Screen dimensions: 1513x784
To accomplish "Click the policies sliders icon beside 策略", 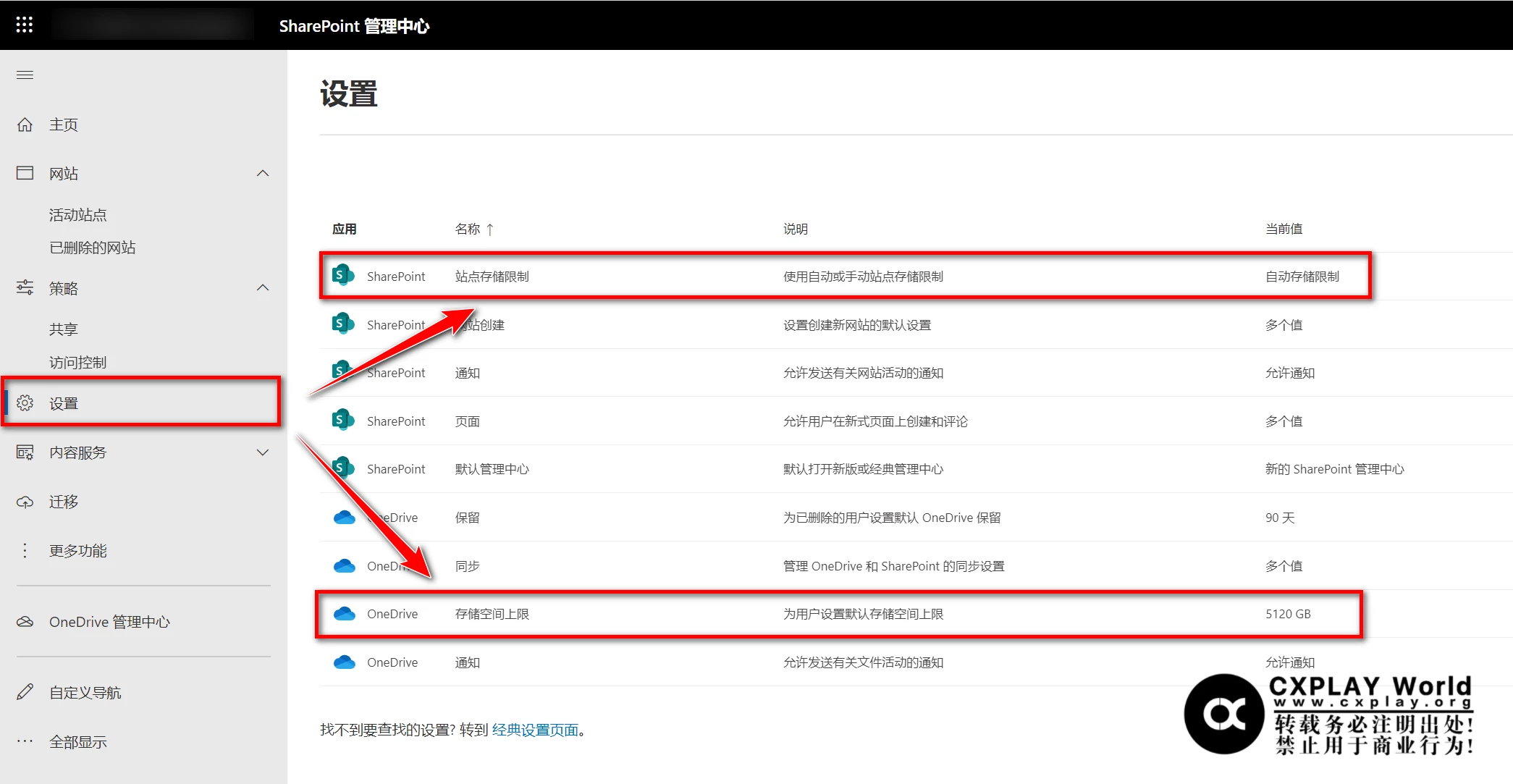I will 25,288.
